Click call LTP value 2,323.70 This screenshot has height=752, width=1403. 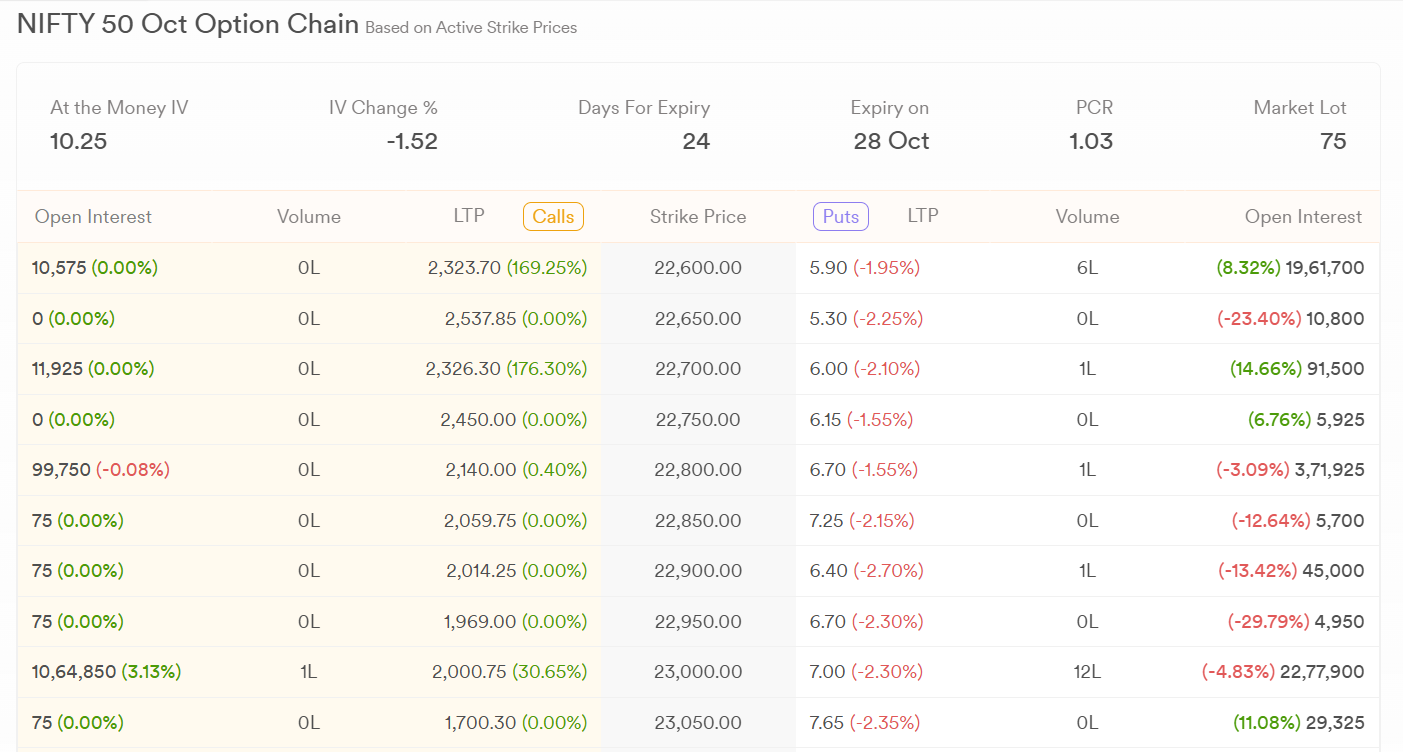coord(463,268)
